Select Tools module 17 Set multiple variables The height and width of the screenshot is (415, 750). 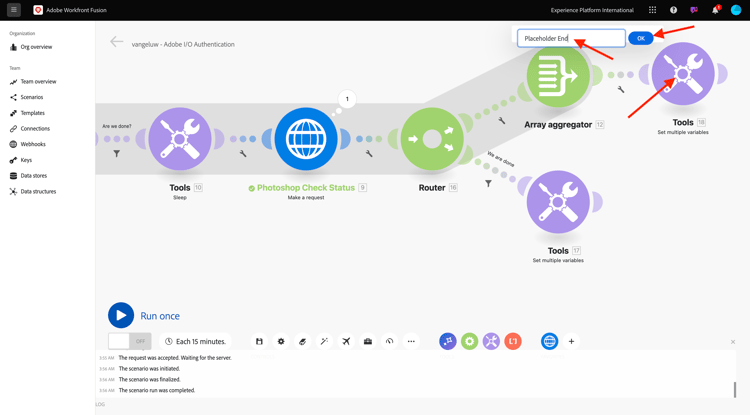click(x=558, y=202)
